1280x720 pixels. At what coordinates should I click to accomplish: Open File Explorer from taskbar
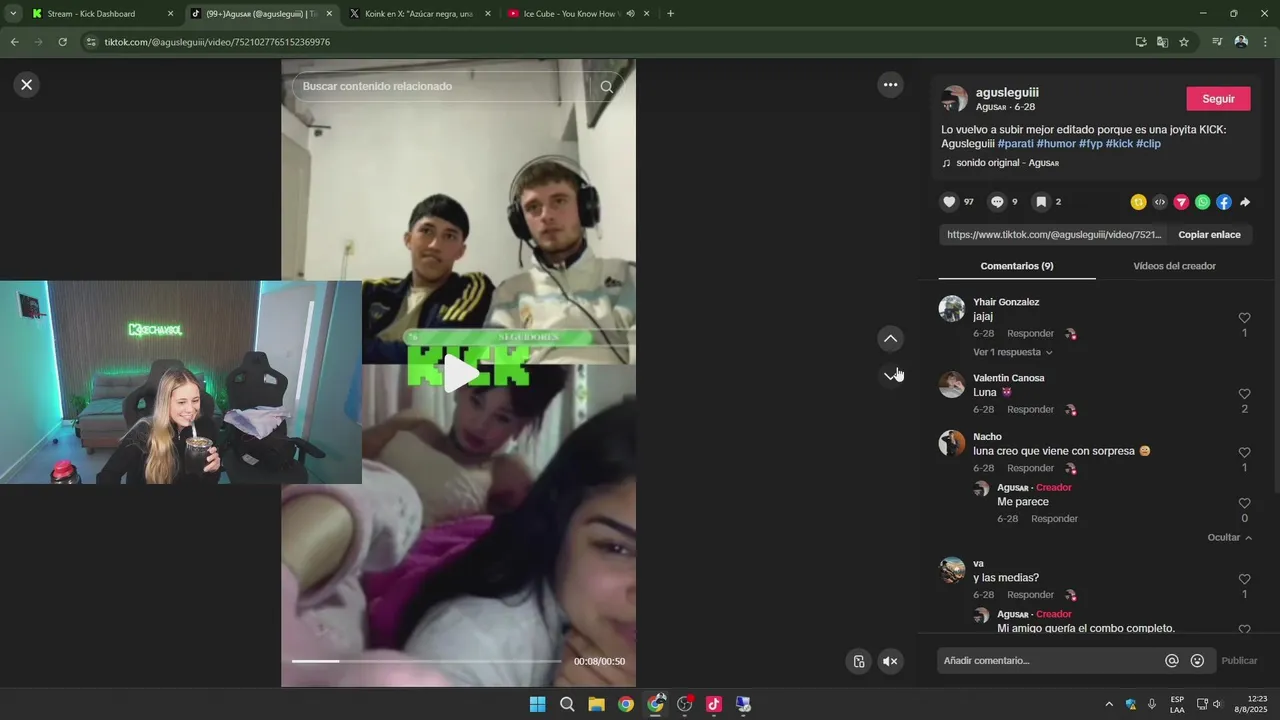click(x=596, y=704)
